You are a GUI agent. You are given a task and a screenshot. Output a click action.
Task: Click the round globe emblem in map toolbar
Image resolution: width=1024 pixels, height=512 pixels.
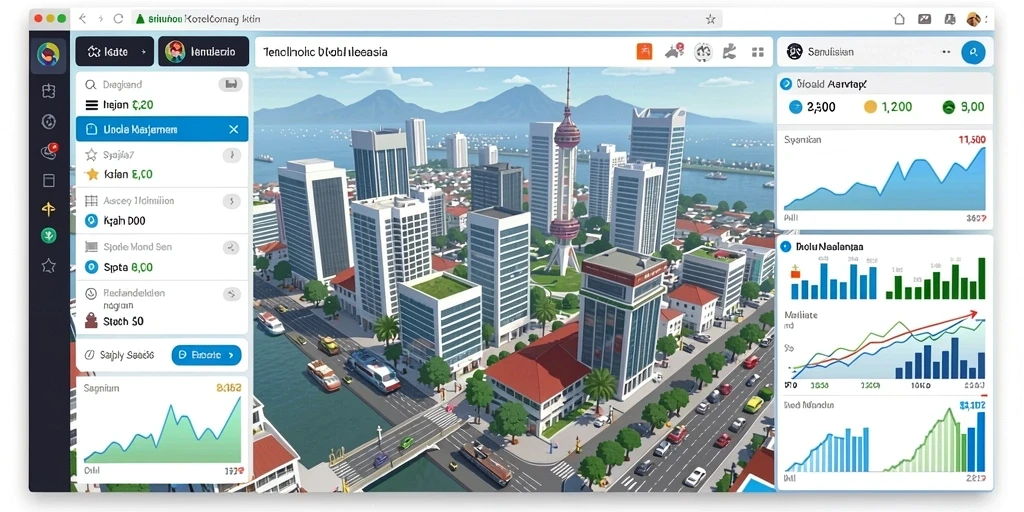(x=703, y=52)
